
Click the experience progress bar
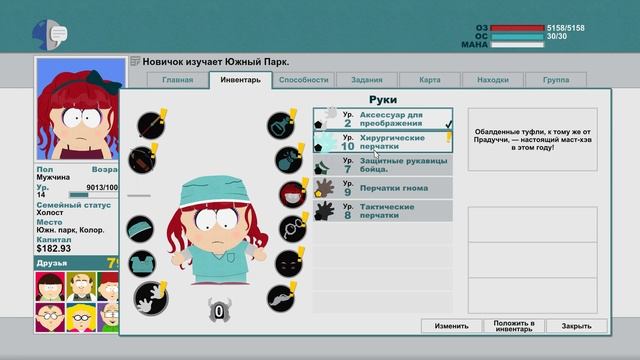(x=94, y=195)
